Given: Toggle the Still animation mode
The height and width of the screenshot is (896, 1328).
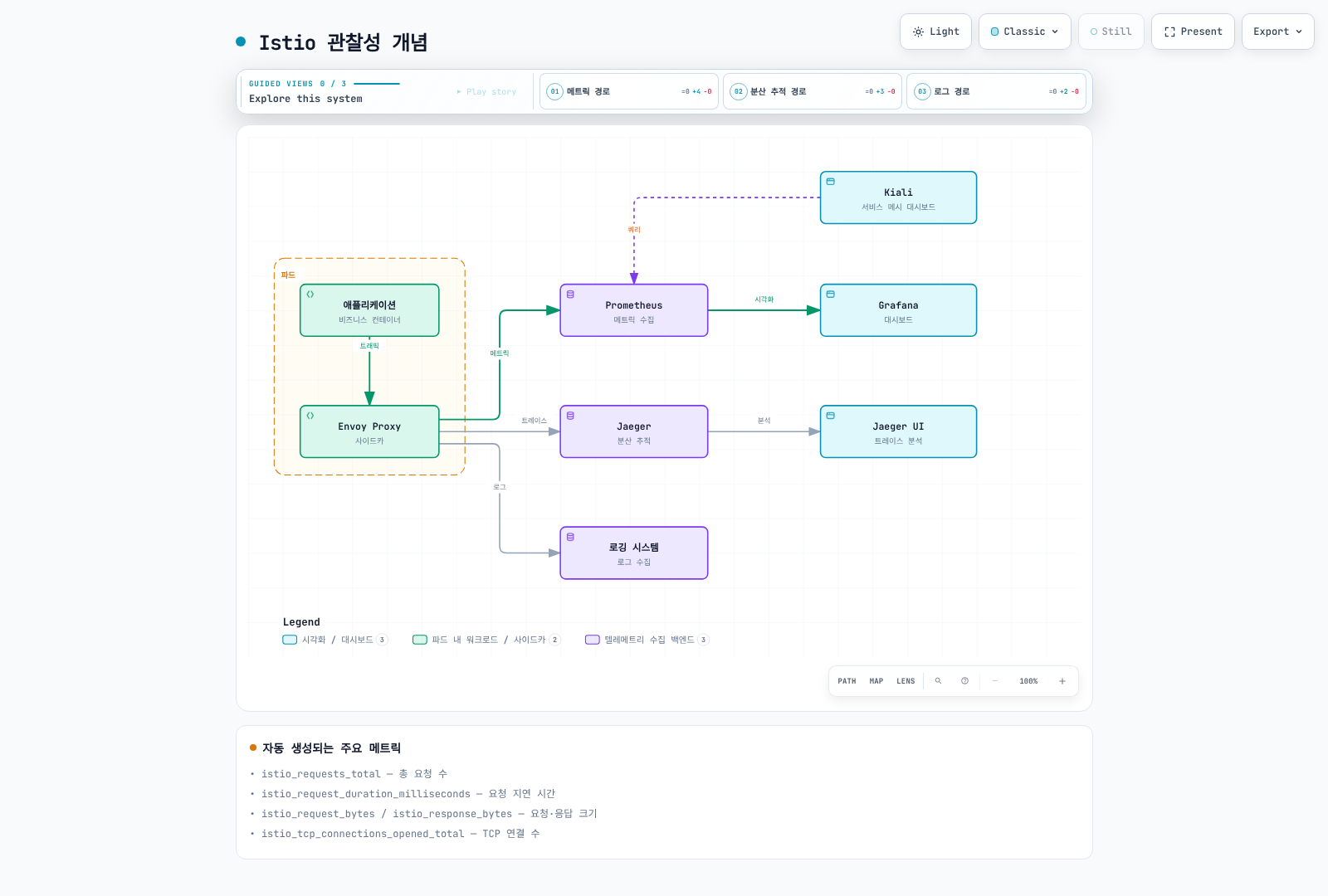Looking at the screenshot, I should click(x=1111, y=32).
